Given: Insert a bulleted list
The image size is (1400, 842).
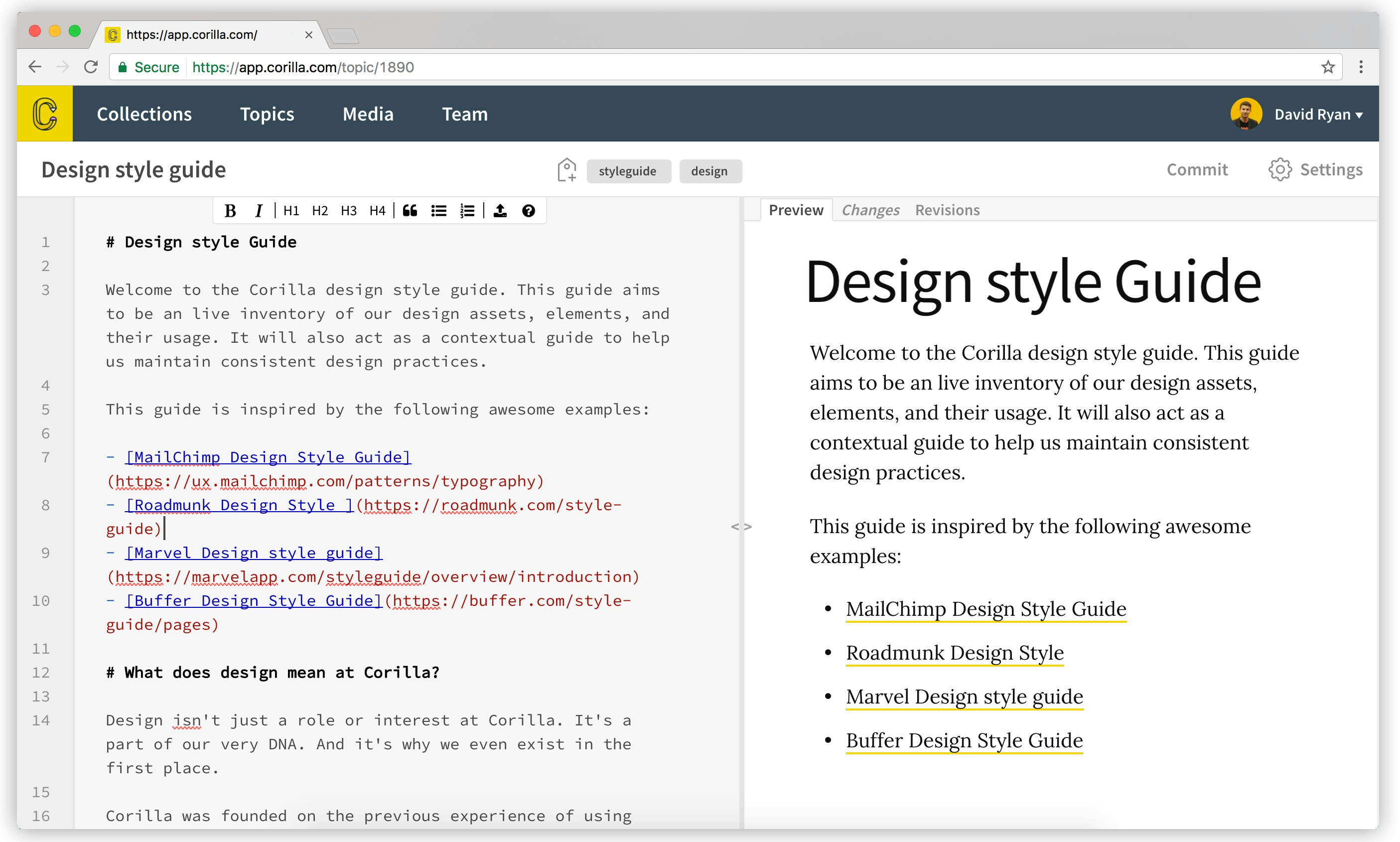Looking at the screenshot, I should tap(438, 211).
